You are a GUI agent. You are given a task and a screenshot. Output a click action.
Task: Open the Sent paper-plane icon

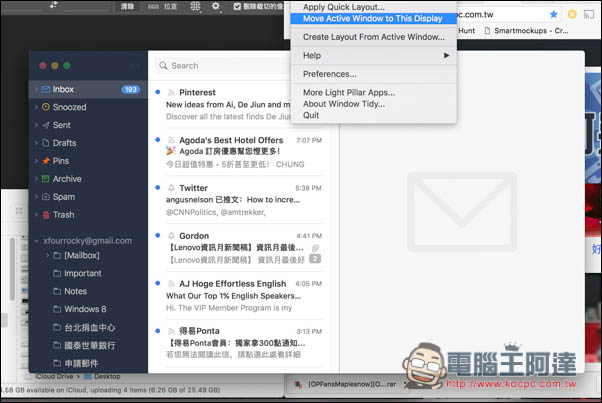pos(46,125)
